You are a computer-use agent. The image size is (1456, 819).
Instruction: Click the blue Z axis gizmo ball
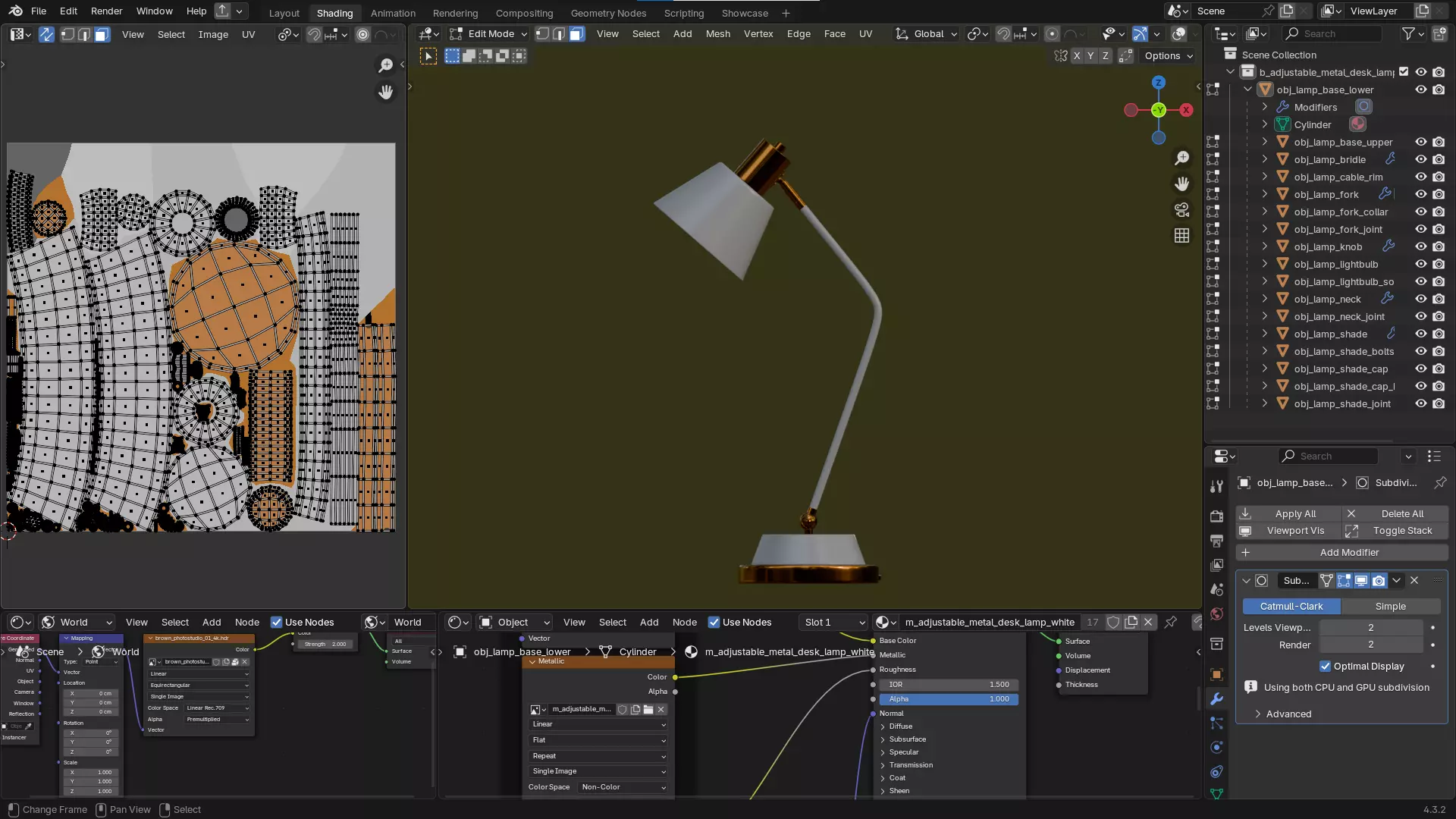point(1158,82)
